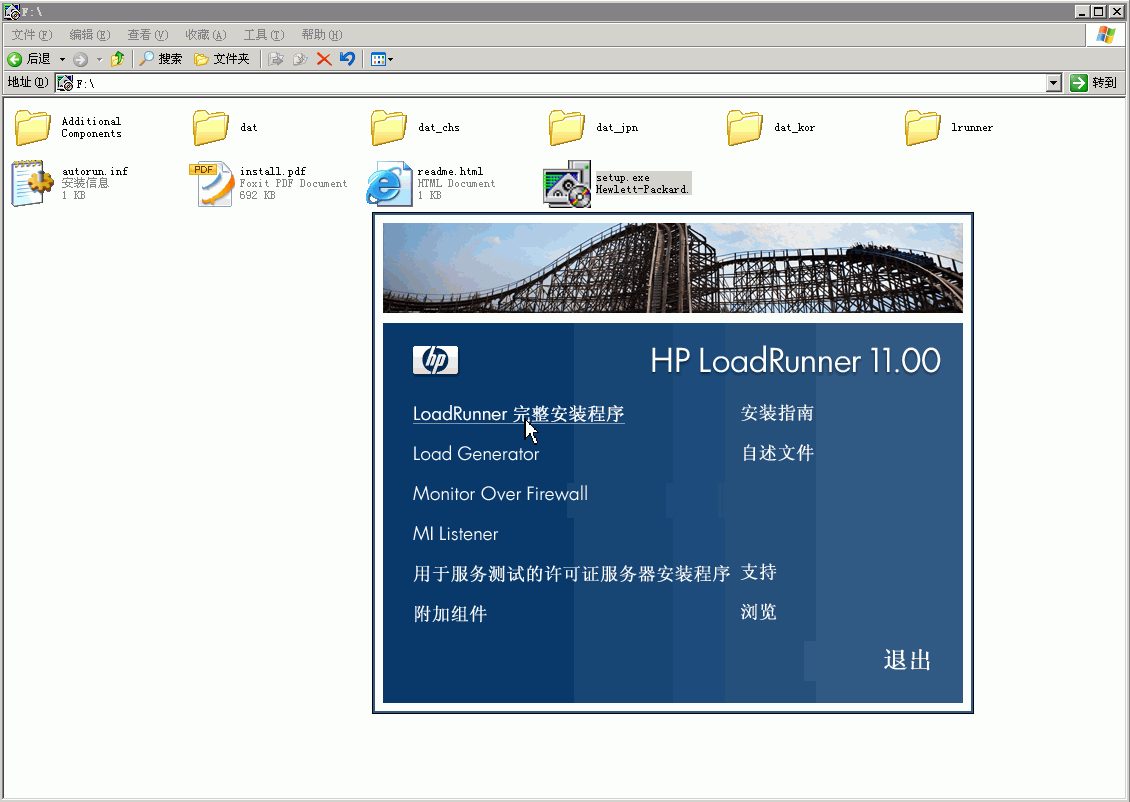Click the 转到 Go button

coord(1093,83)
